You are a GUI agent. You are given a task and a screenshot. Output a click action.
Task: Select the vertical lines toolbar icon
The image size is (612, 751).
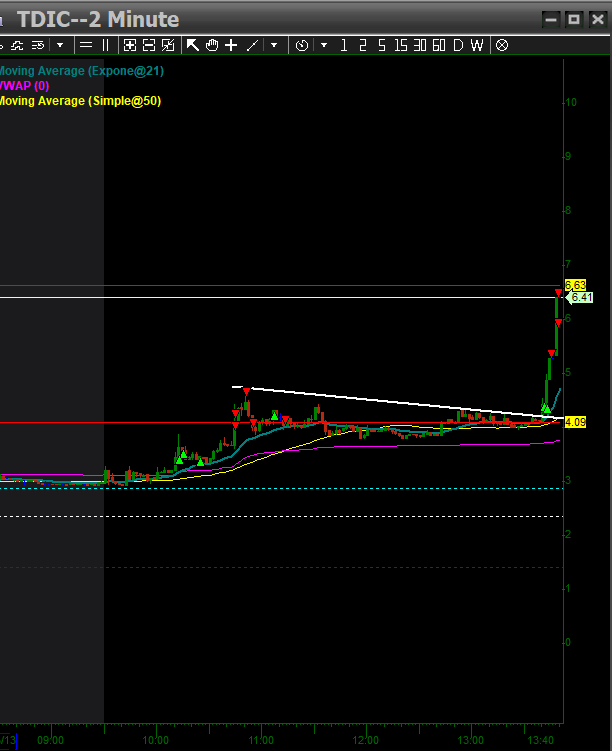coord(105,46)
